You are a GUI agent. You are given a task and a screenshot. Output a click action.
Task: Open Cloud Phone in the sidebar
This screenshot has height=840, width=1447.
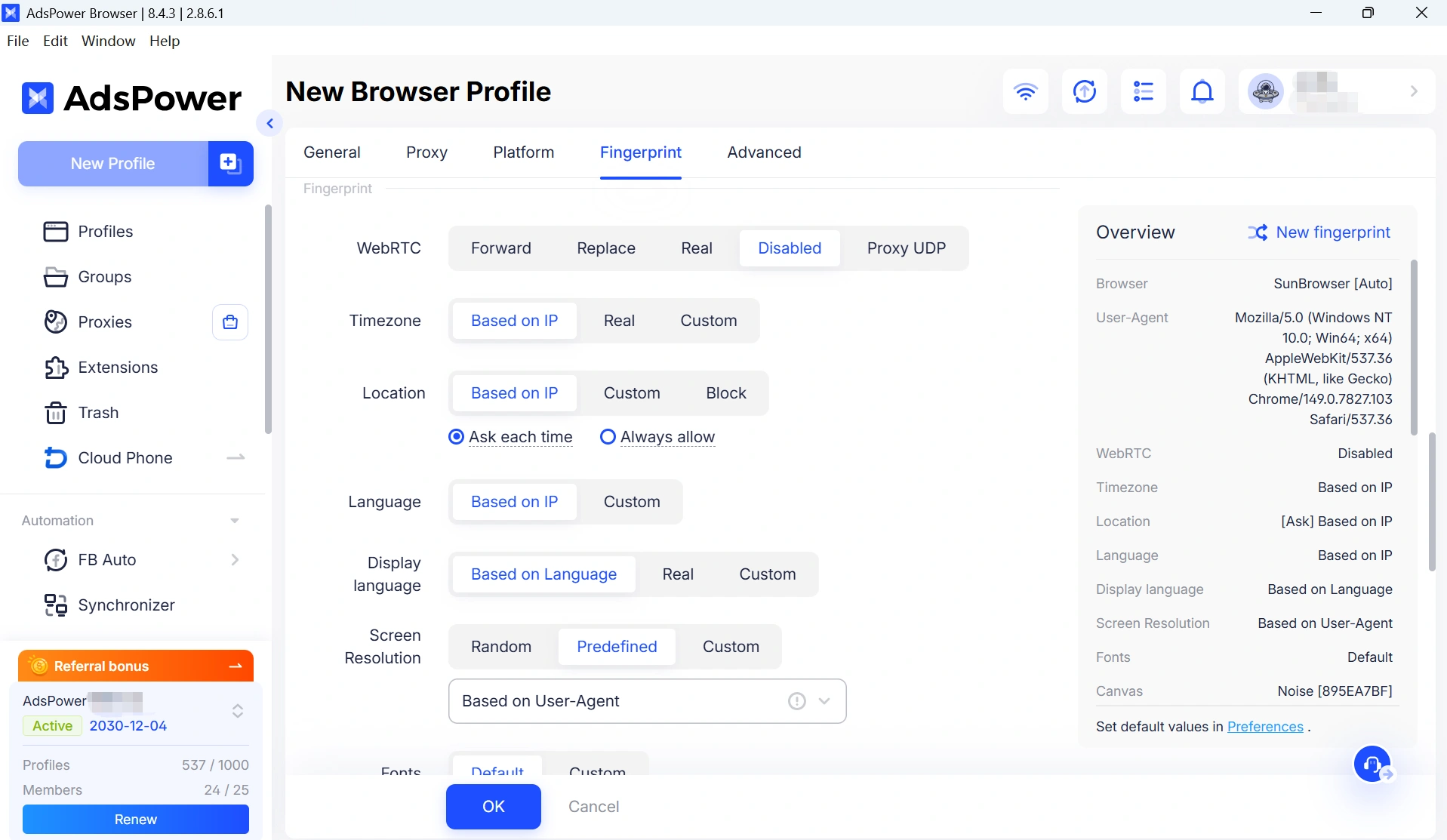125,457
